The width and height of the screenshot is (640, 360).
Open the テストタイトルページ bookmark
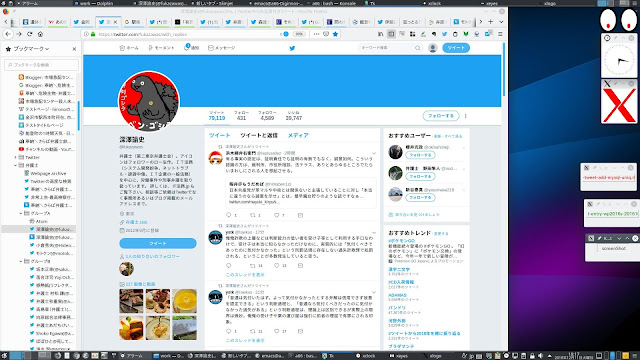point(41,125)
